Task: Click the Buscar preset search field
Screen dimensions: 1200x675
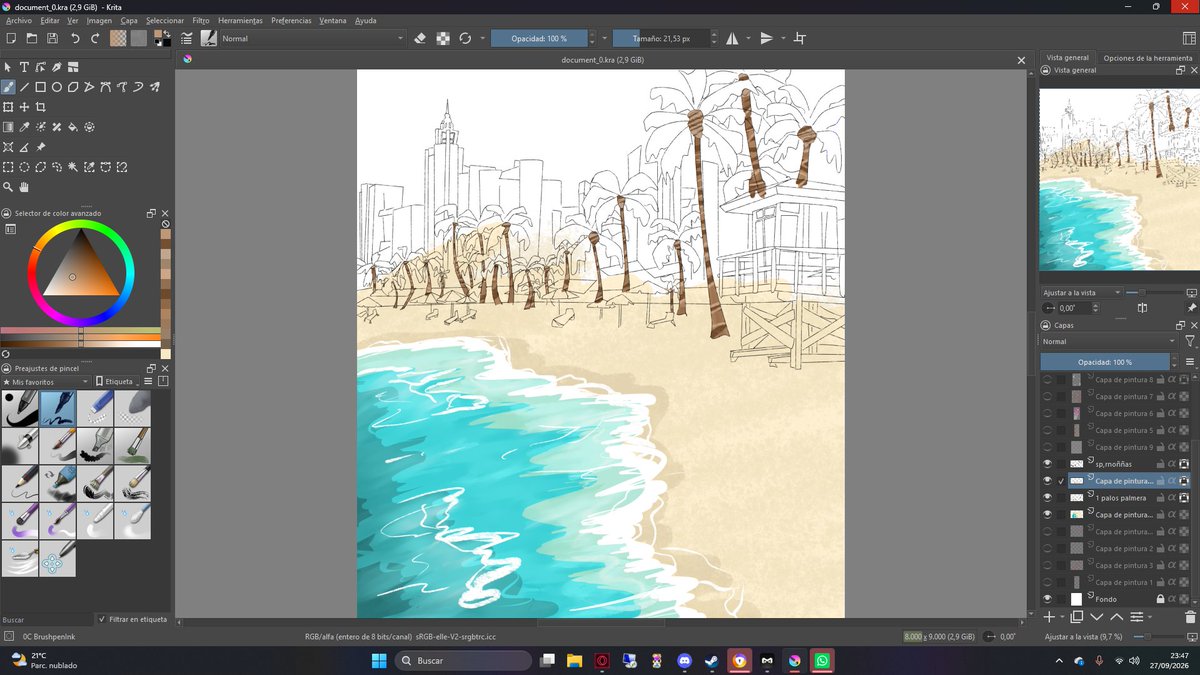Action: tap(47, 620)
